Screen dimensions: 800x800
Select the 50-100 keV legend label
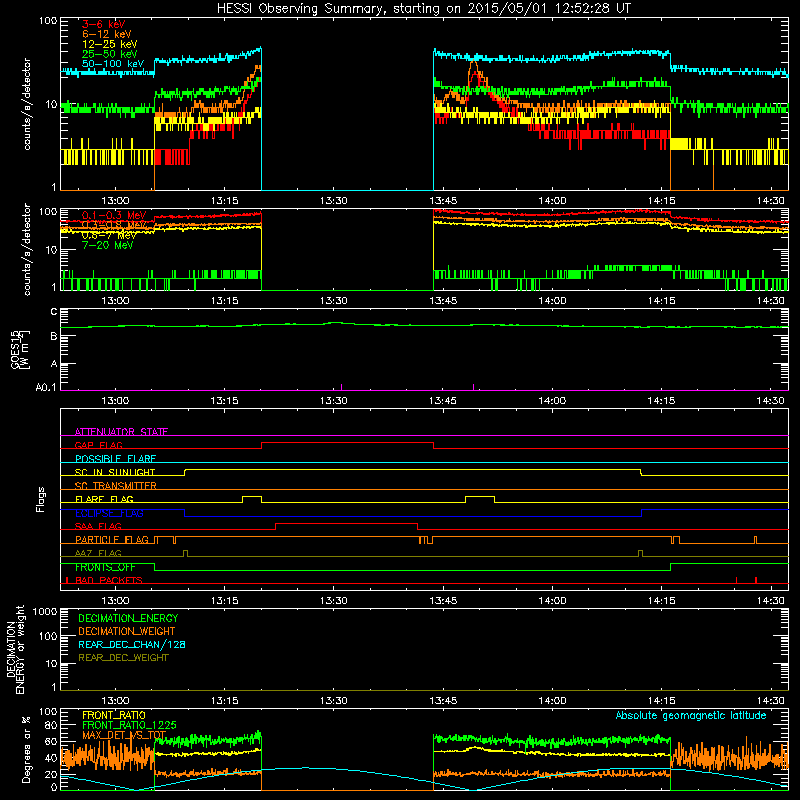click(x=113, y=64)
